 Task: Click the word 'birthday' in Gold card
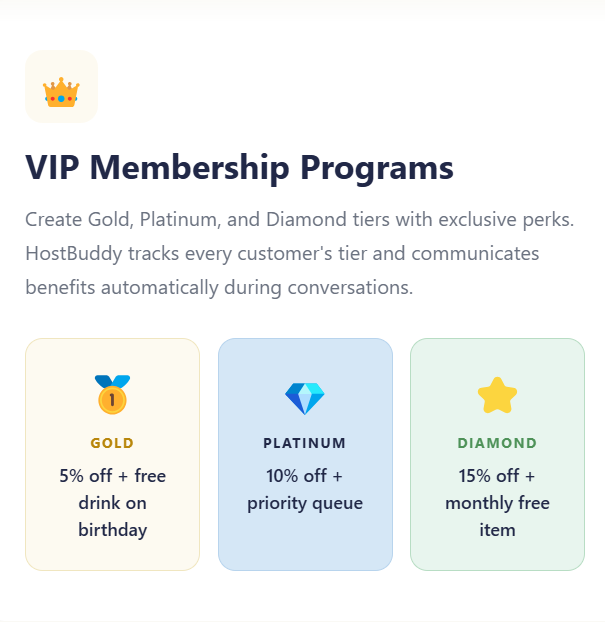(x=112, y=530)
